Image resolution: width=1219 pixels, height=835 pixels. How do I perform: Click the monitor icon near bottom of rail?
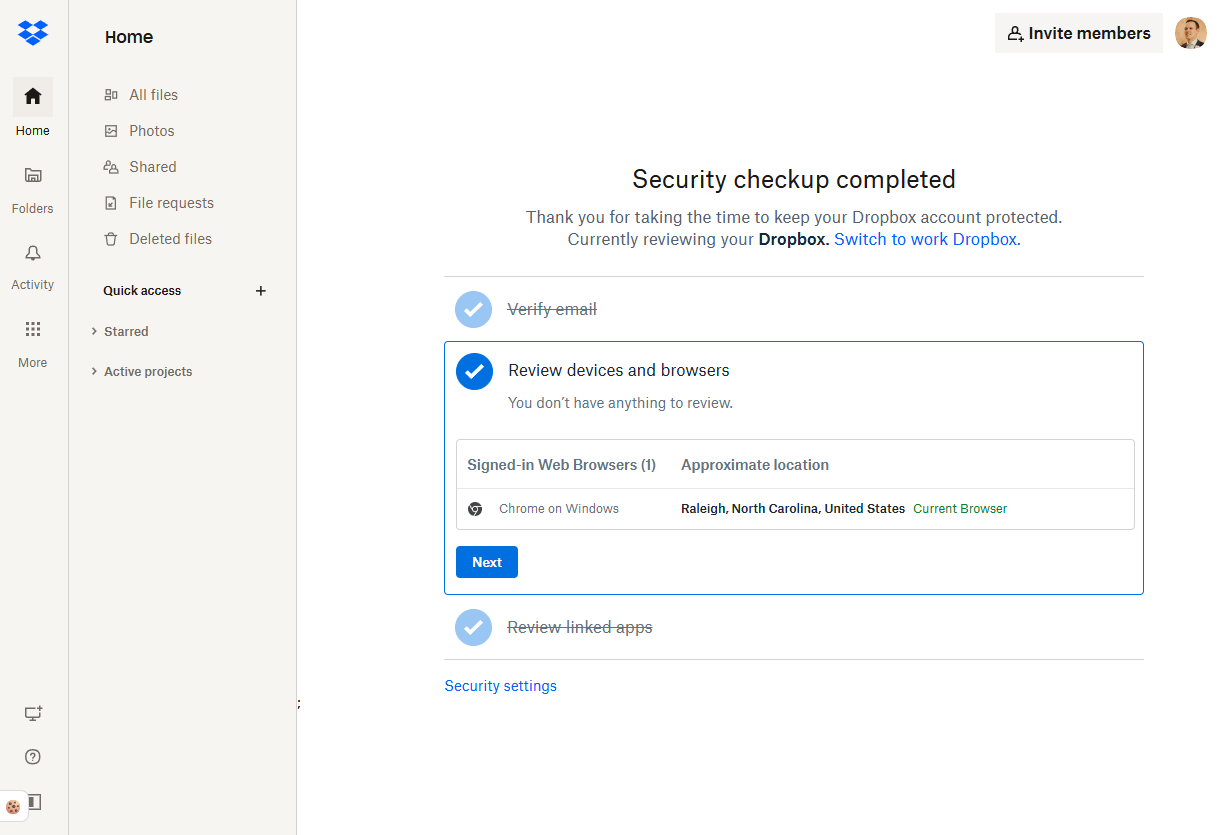click(x=33, y=713)
